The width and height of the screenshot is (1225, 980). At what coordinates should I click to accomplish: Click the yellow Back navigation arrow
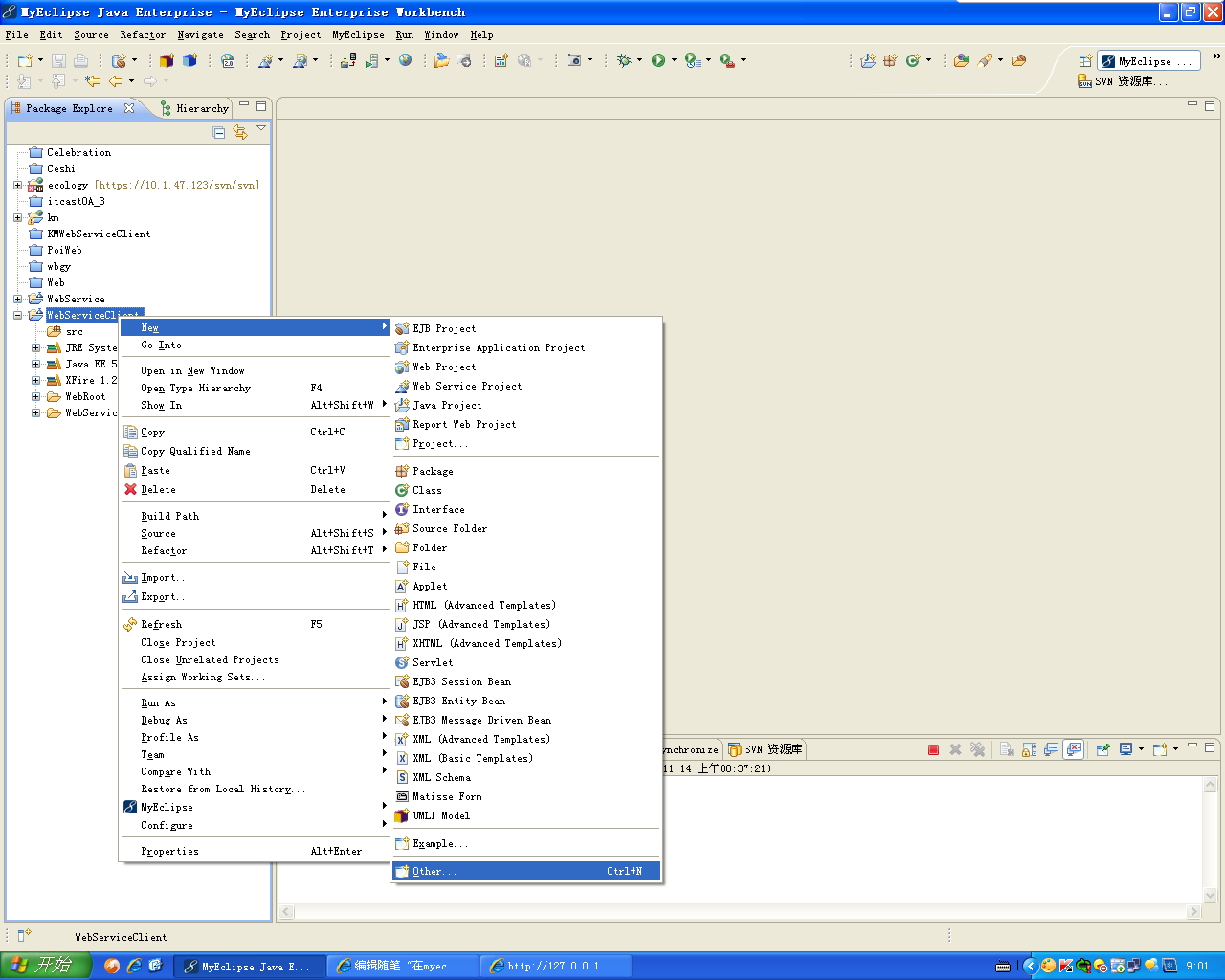click(x=116, y=81)
